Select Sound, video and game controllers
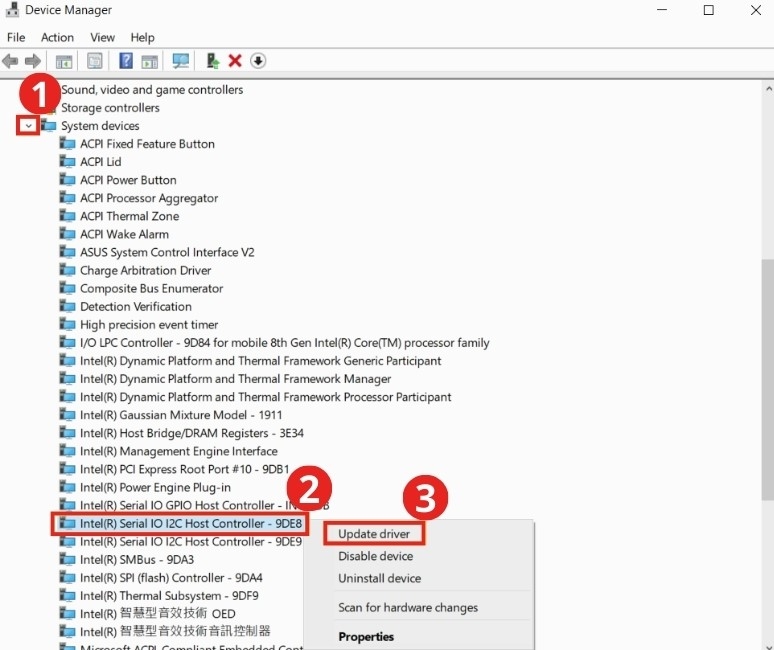 pos(152,90)
